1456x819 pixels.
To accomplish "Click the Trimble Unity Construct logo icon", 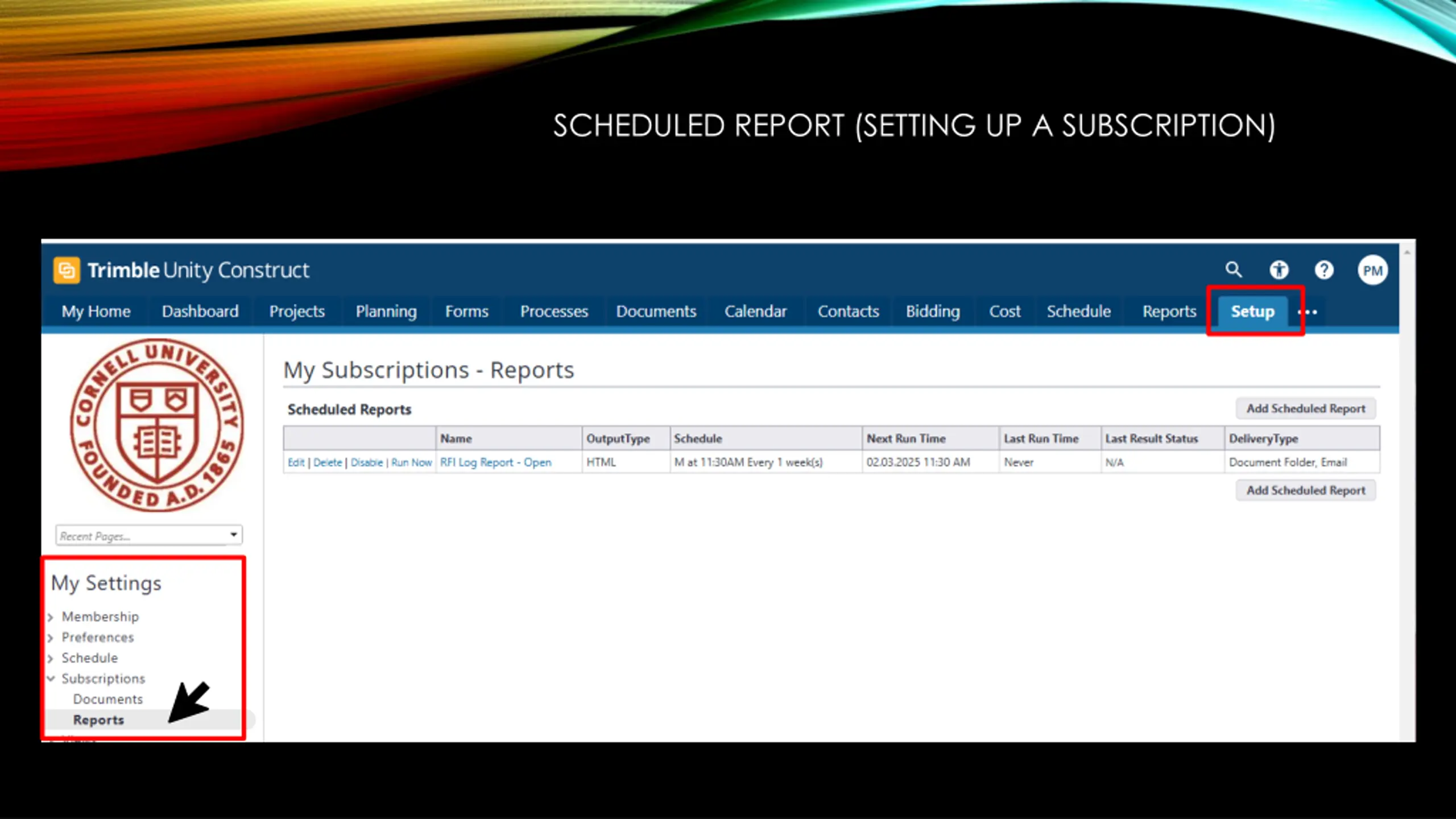I will click(67, 270).
